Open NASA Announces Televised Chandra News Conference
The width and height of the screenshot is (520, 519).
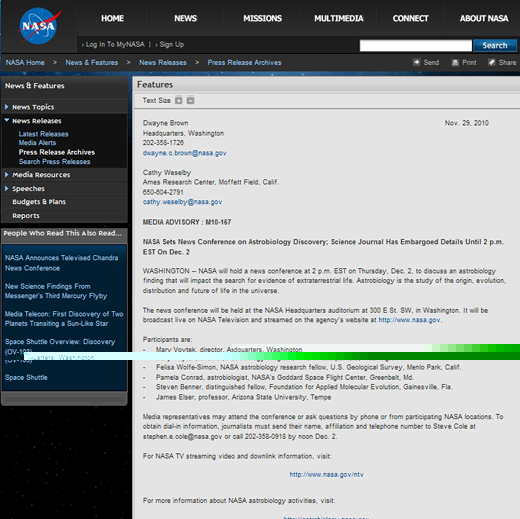[61, 263]
